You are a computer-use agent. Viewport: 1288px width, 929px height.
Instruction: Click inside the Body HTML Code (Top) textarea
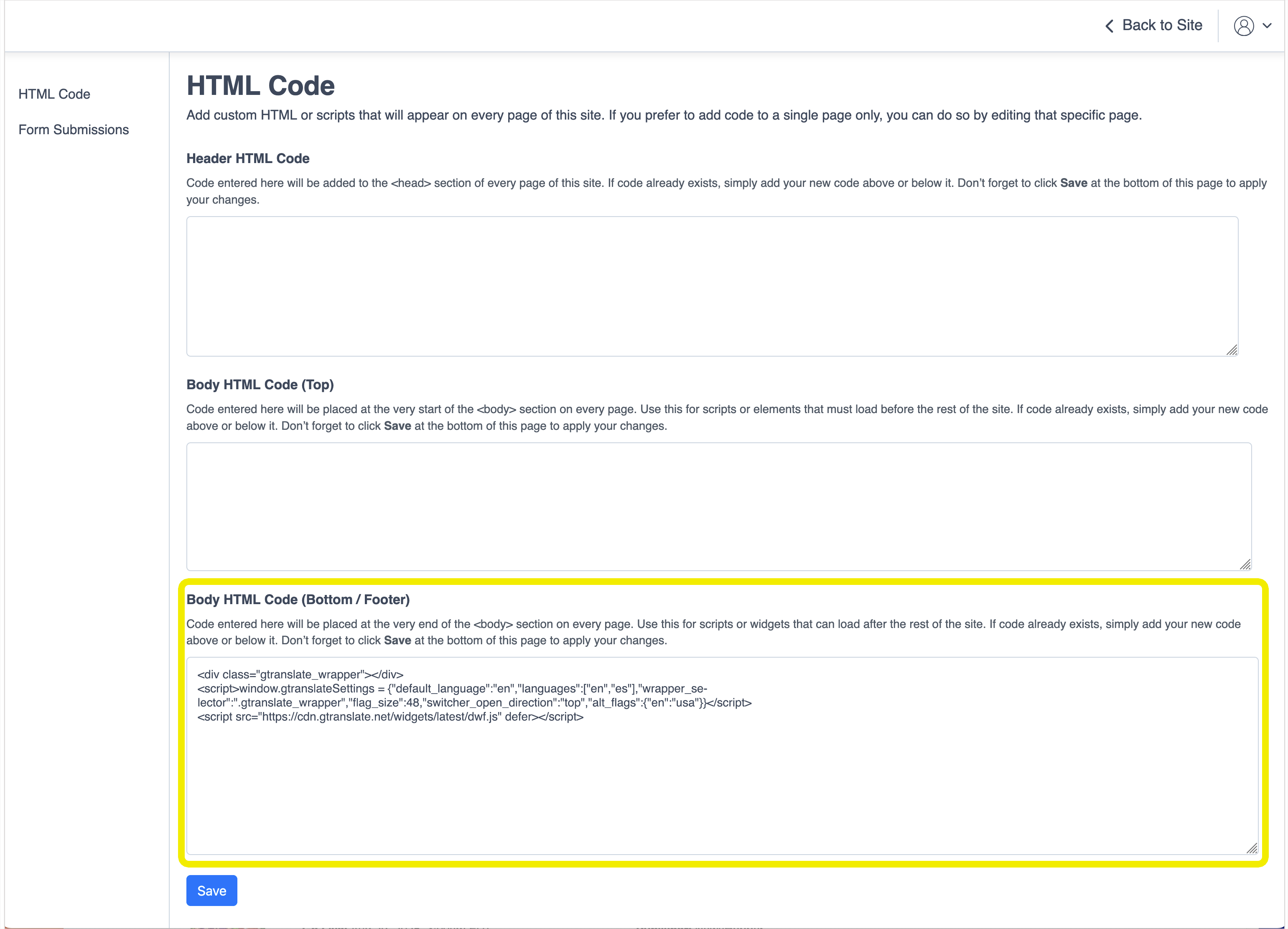coord(719,507)
